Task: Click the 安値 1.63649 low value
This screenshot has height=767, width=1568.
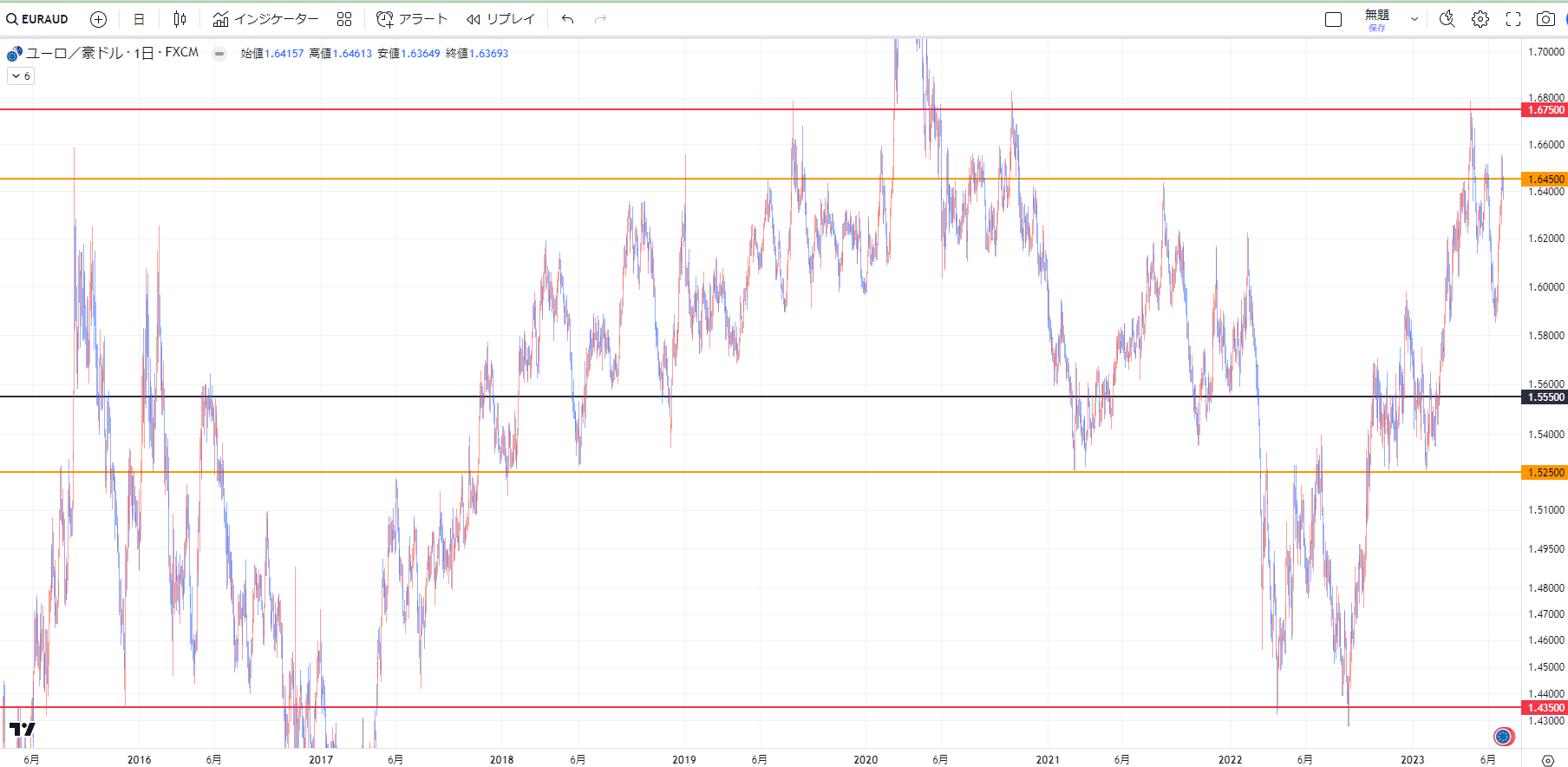Action: [x=408, y=54]
